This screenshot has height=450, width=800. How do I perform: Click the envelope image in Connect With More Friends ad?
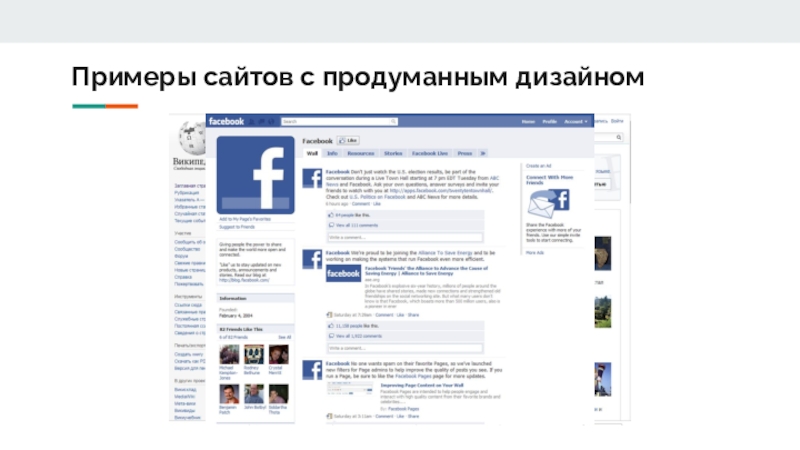point(548,203)
